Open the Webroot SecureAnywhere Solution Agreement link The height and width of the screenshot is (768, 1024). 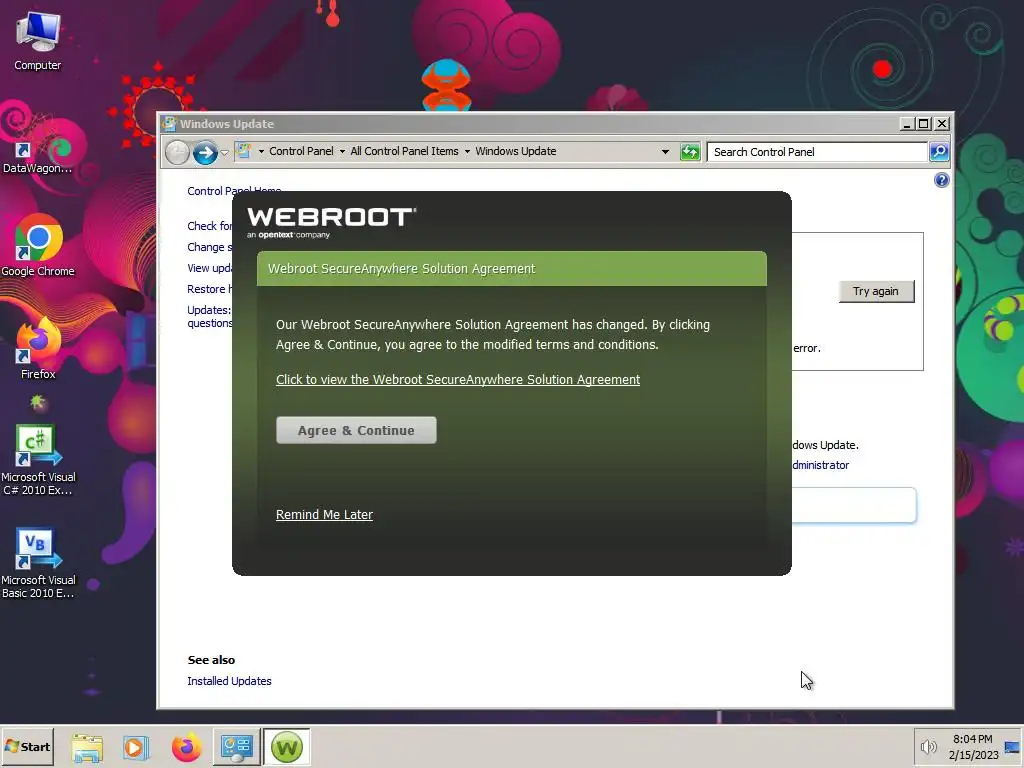(x=458, y=379)
